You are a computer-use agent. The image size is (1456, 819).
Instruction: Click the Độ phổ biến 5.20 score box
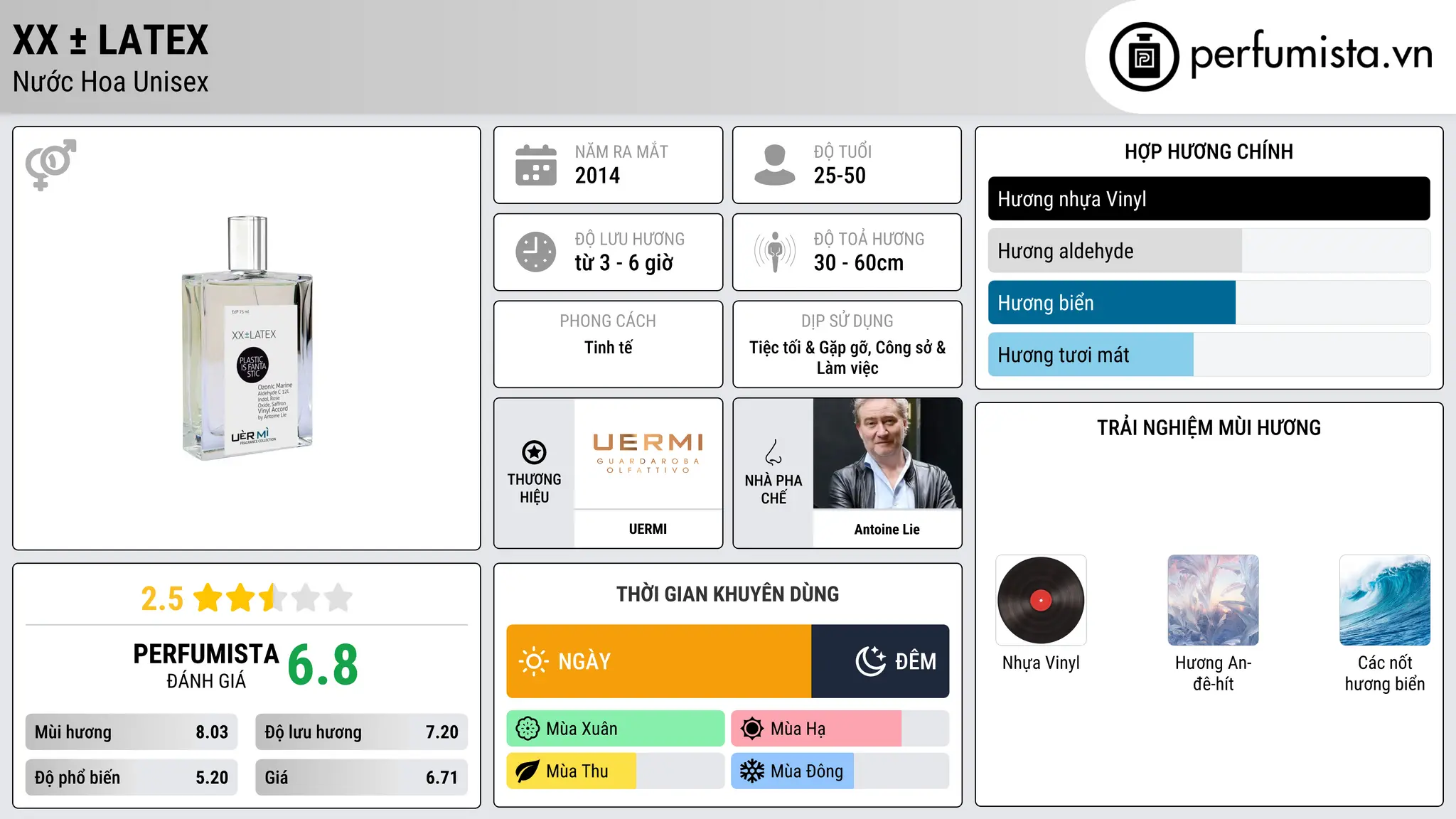click(x=132, y=778)
